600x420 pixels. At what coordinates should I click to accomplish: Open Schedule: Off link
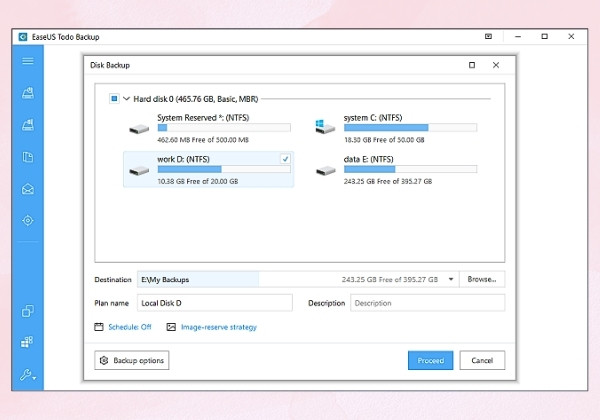(130, 327)
